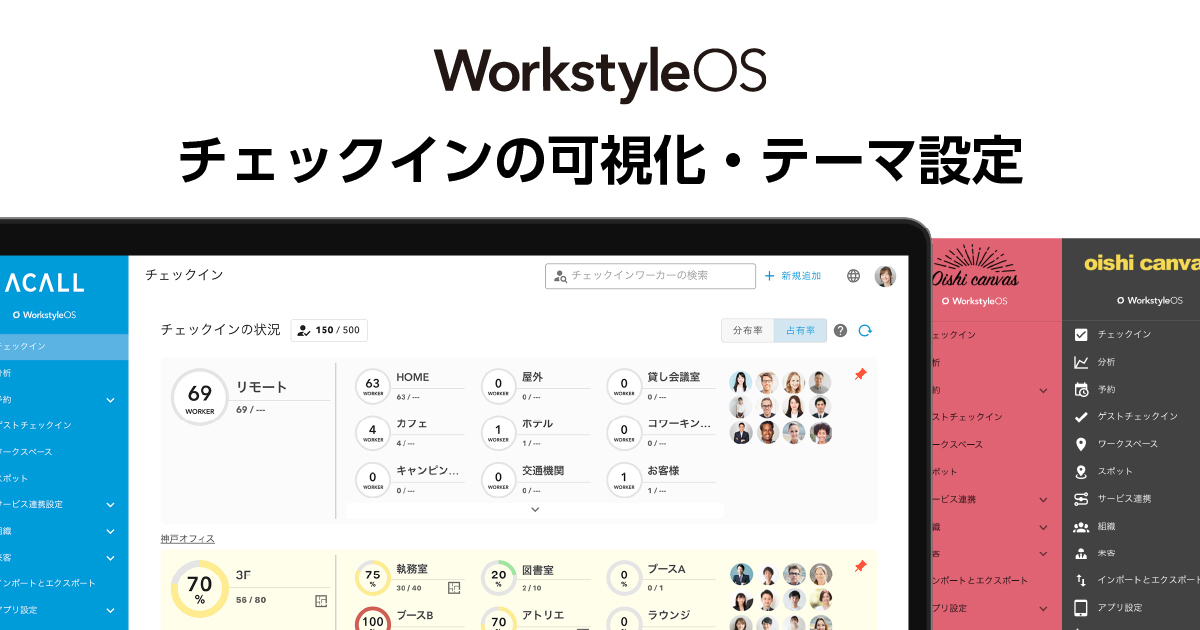Click the ワークスペース pin icon in dark sidebar
The height and width of the screenshot is (630, 1200).
pos(1080,444)
